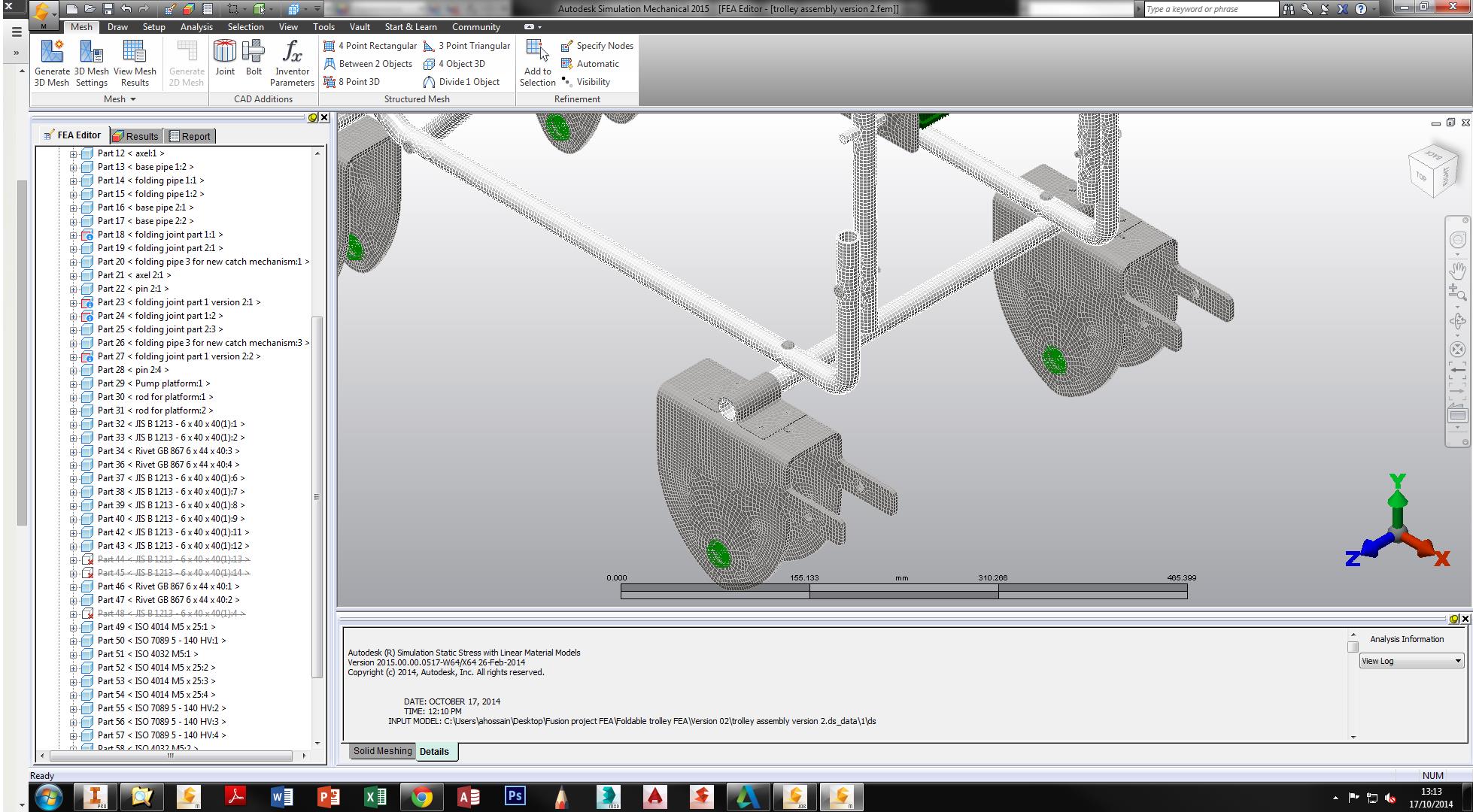Select Part 31 rod for platform:2
This screenshot has width=1473, height=812.
[155, 411]
